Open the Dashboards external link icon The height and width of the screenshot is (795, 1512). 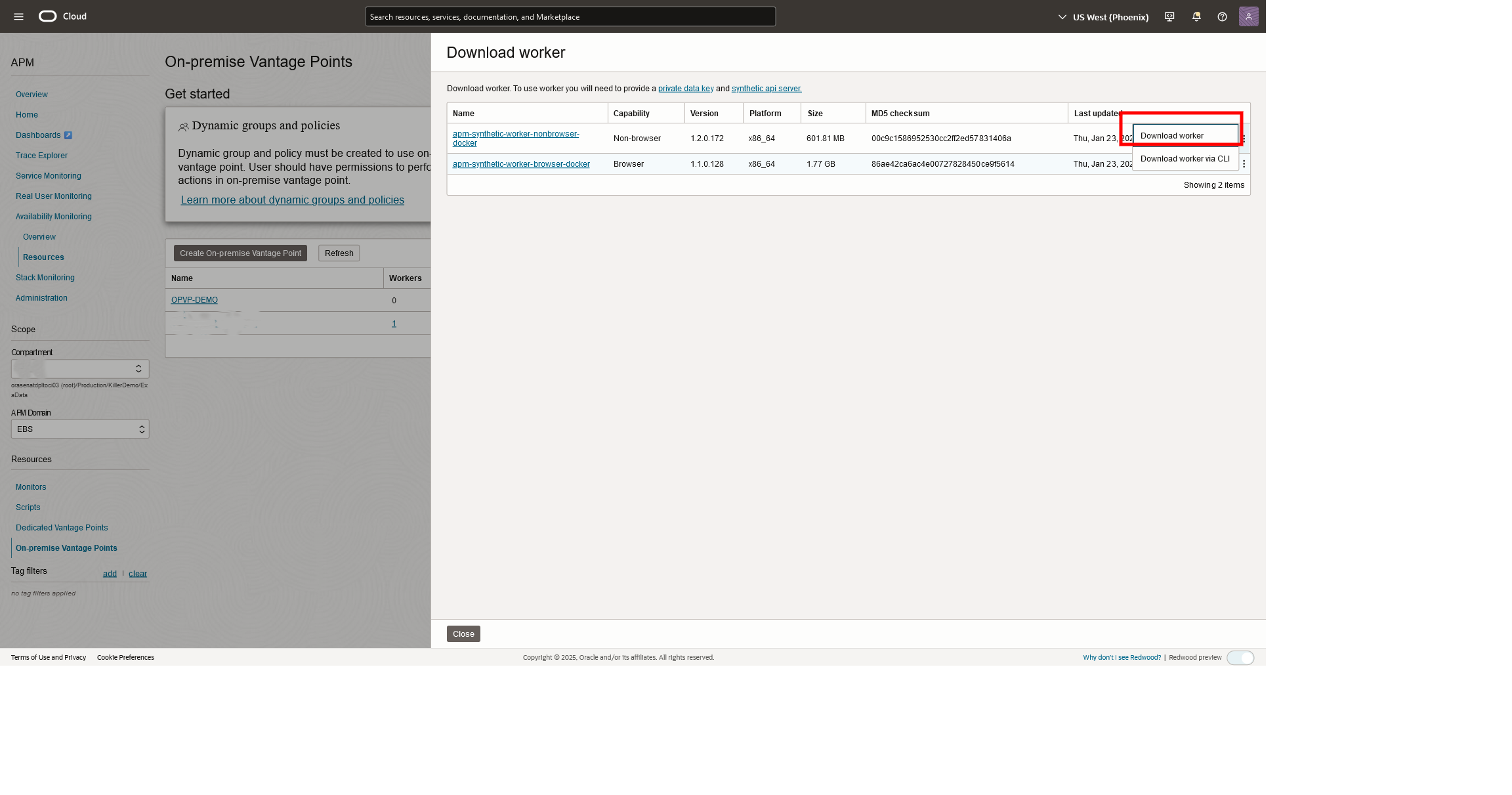coord(67,135)
